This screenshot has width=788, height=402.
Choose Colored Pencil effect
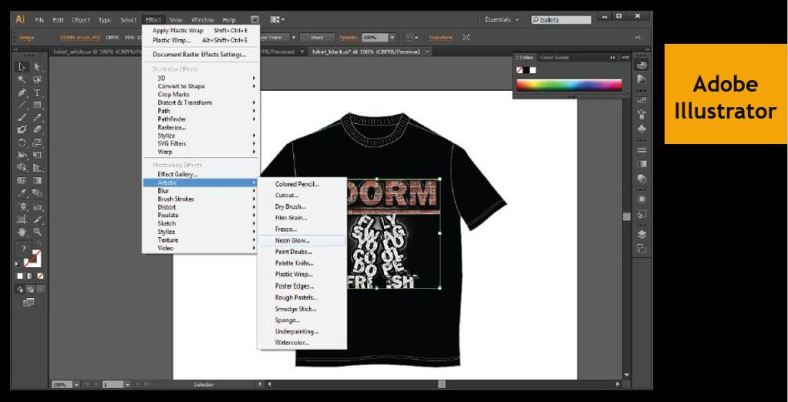point(302,184)
